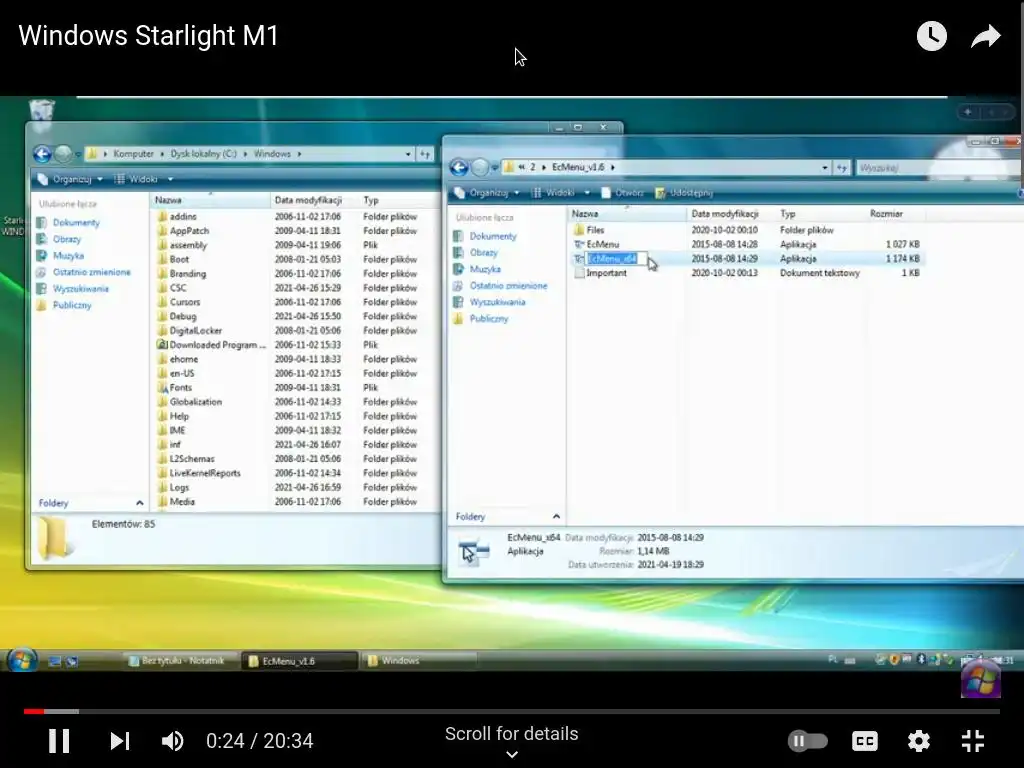Open Organizuj menu in EcMenu_v1.6 window

click(487, 193)
